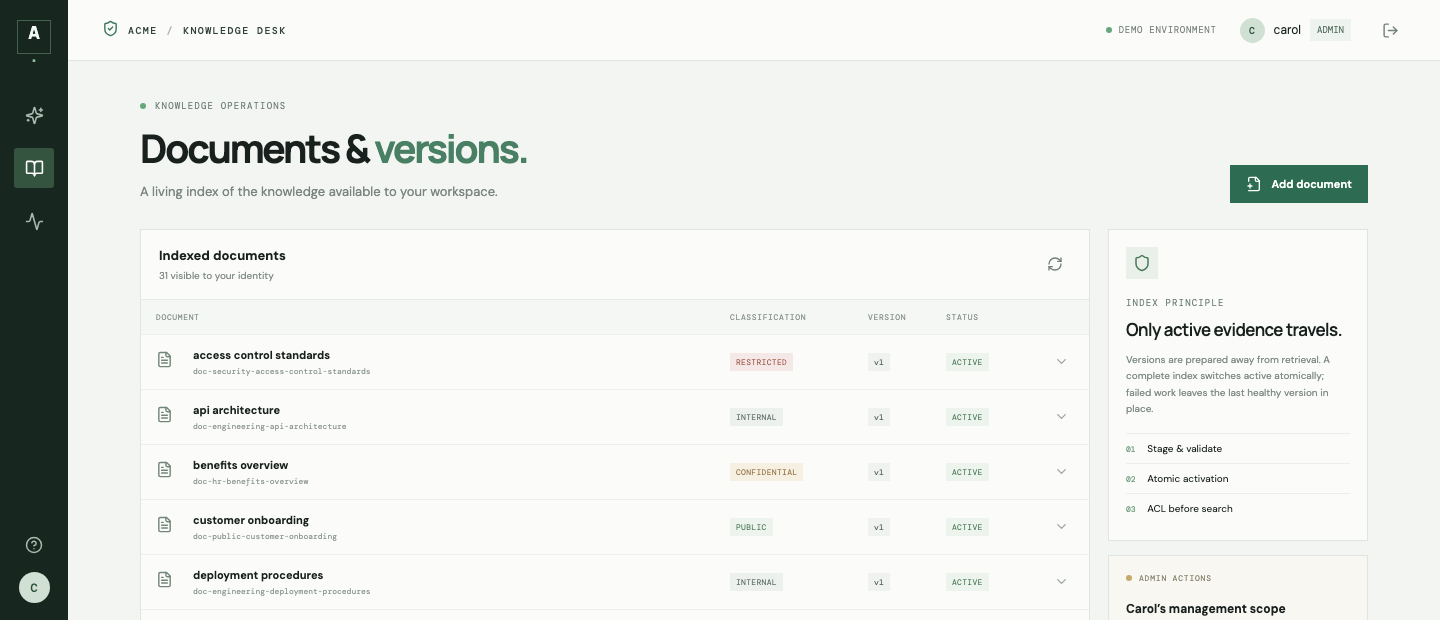Click file icon for benefits overview

coord(165,469)
